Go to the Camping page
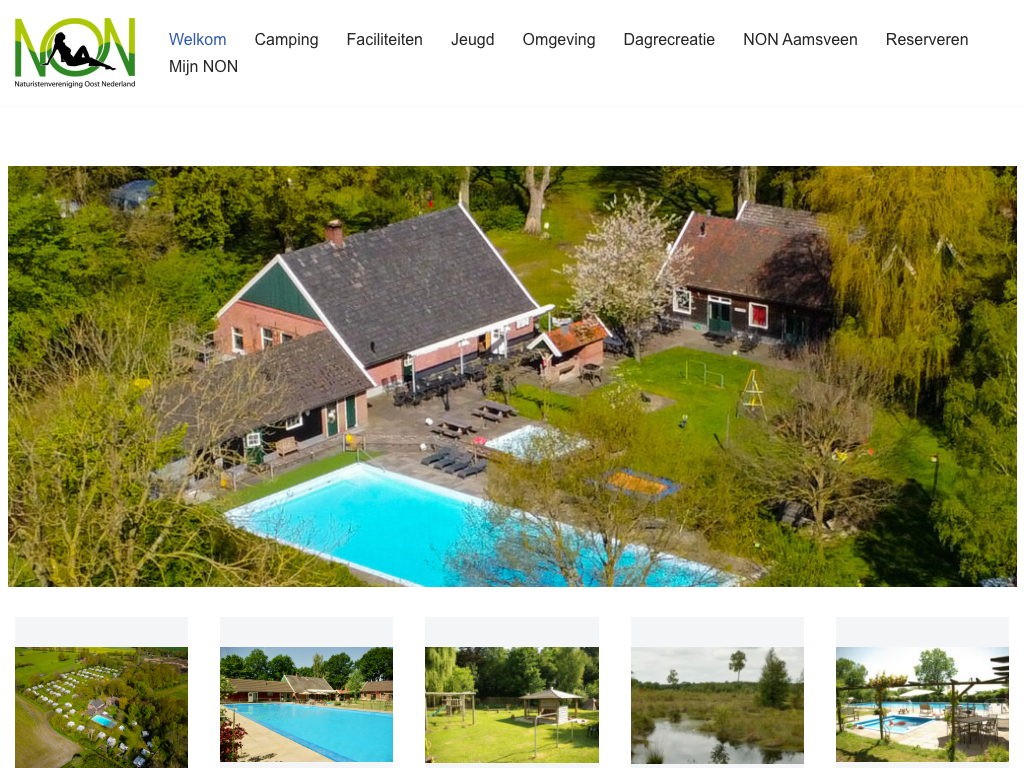This screenshot has width=1024, height=768. click(x=286, y=39)
